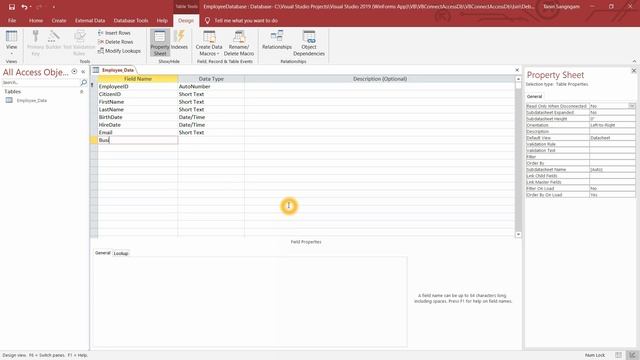Click the BirthDate Date/Time data type cell
Viewport: 640px width, 360px height.
(211, 117)
